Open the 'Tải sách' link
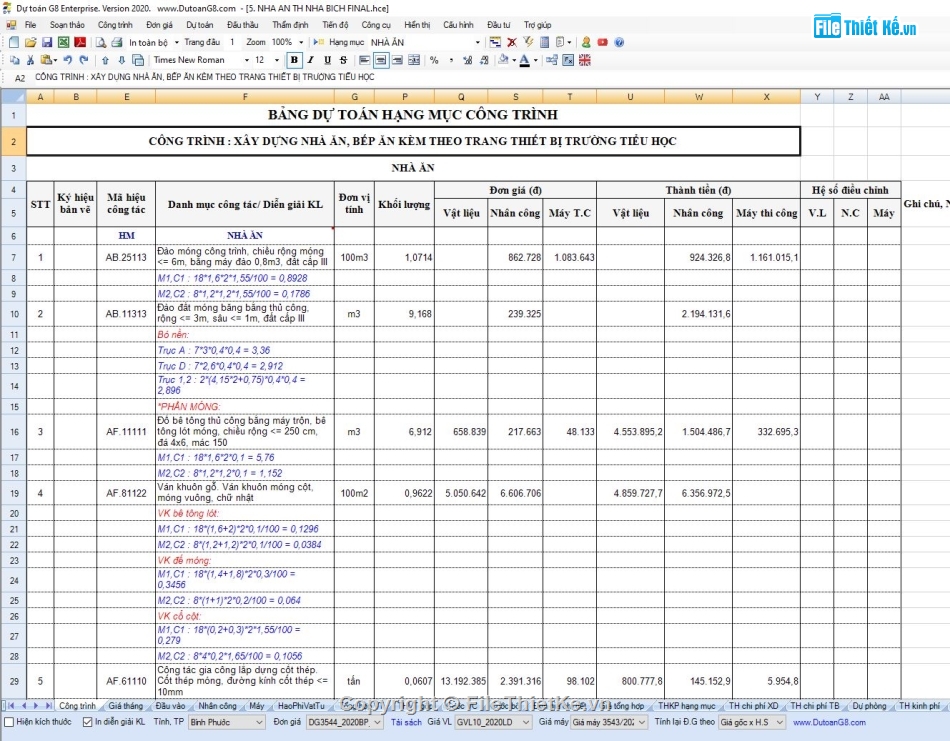This screenshot has height=741, width=950. click(405, 722)
